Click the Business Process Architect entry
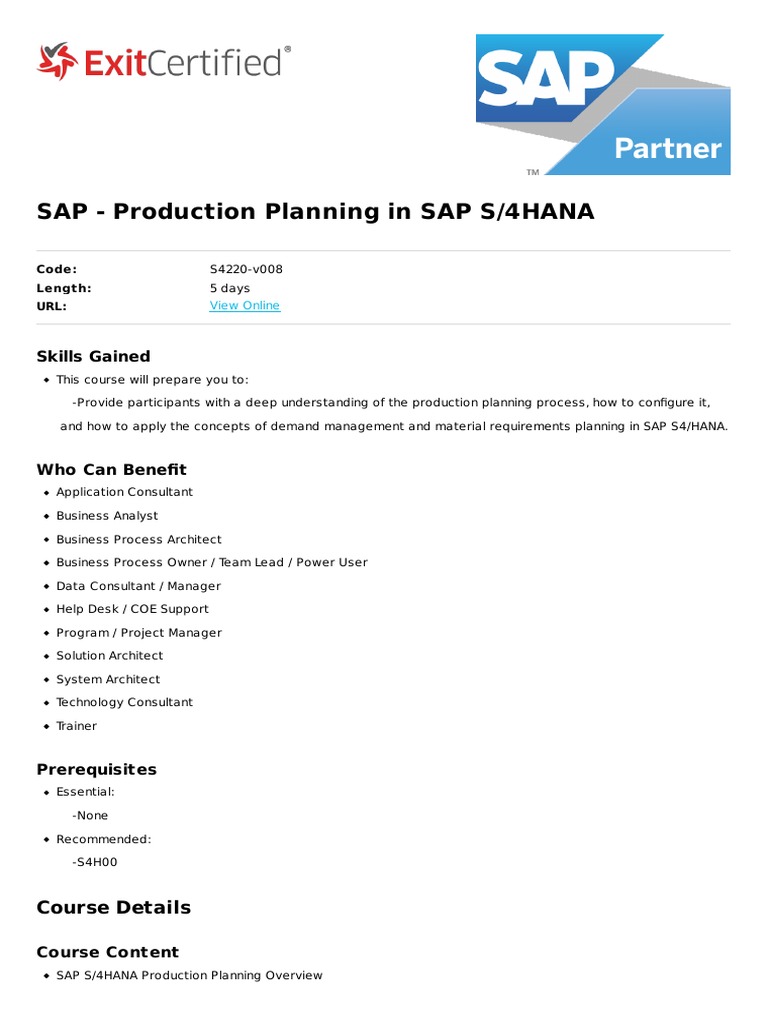Screen dimensions: 768x1024 coord(139,539)
